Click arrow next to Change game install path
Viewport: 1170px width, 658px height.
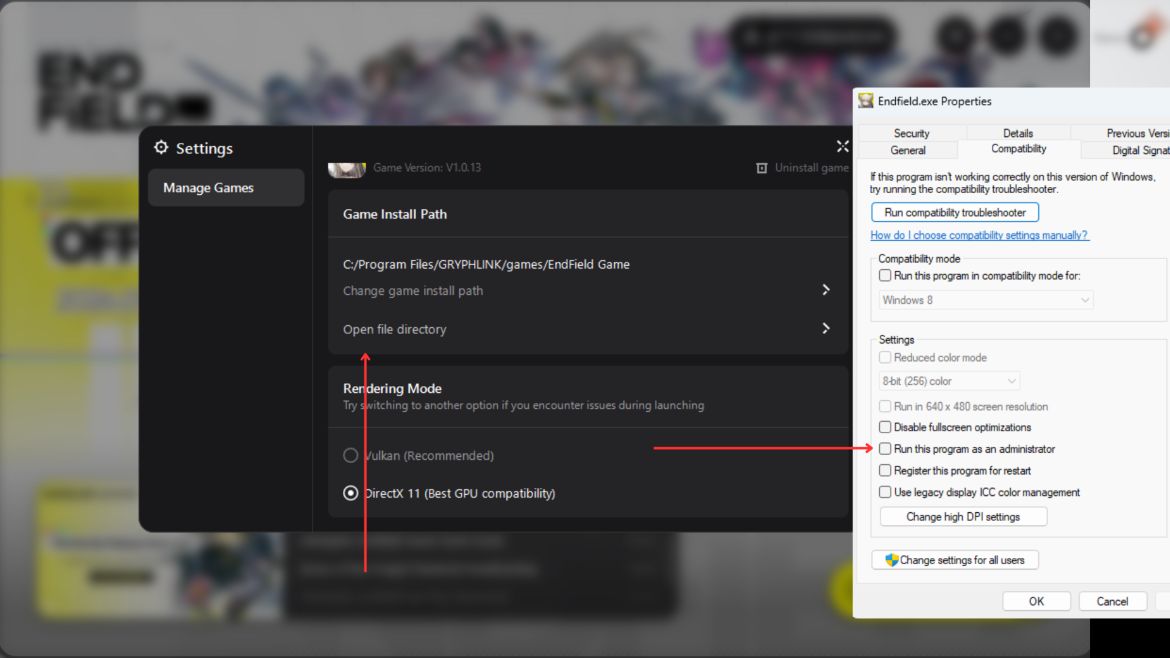coord(825,290)
